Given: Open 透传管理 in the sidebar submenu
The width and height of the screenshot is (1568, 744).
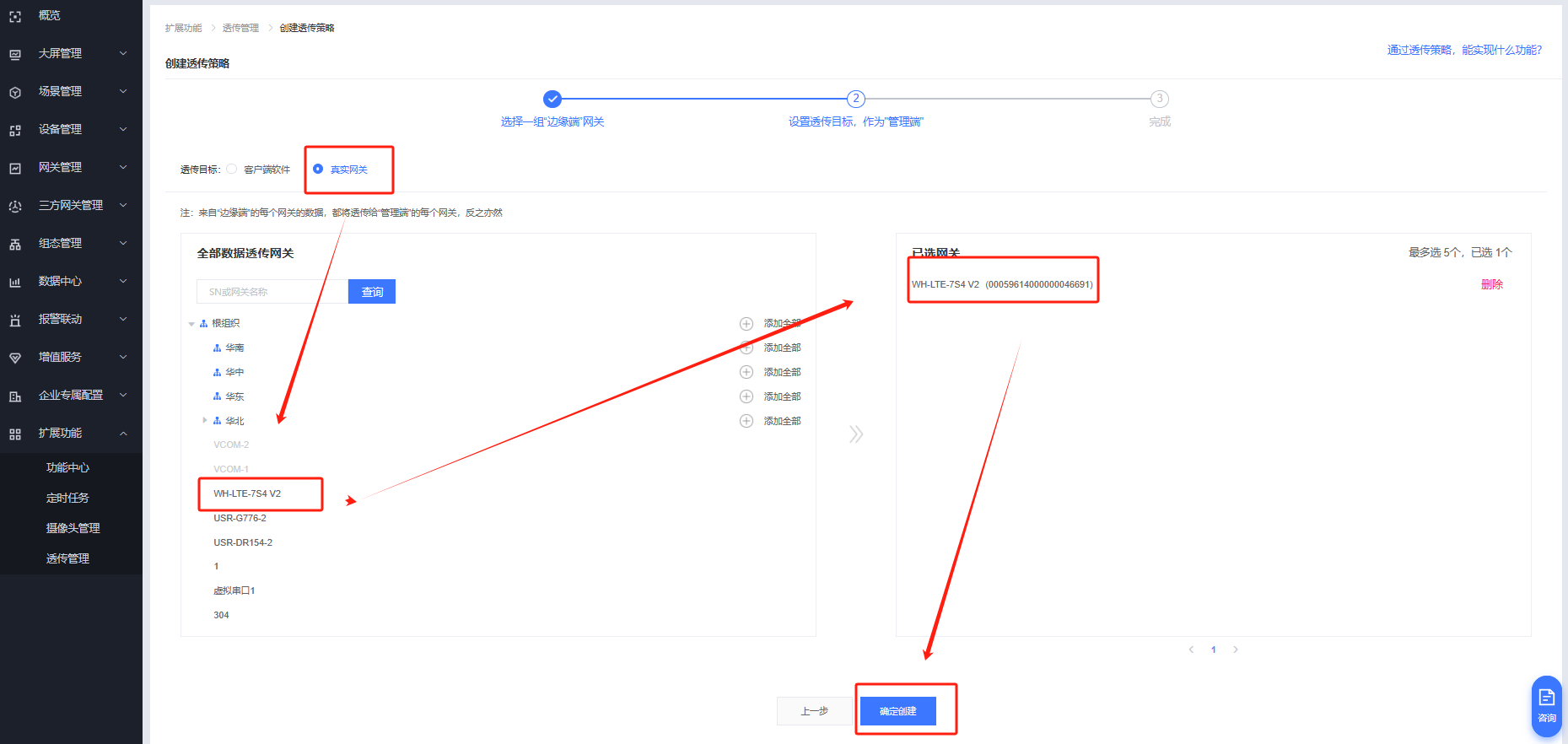Looking at the screenshot, I should click(x=67, y=558).
